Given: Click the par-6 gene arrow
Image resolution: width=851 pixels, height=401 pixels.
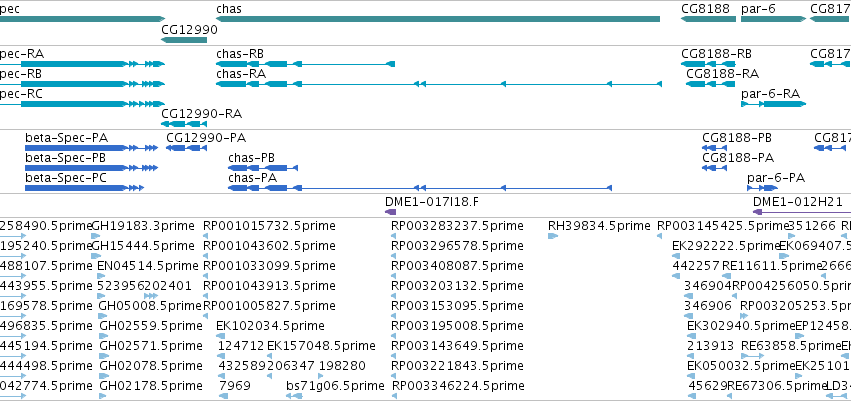Looking at the screenshot, I should [x=773, y=19].
